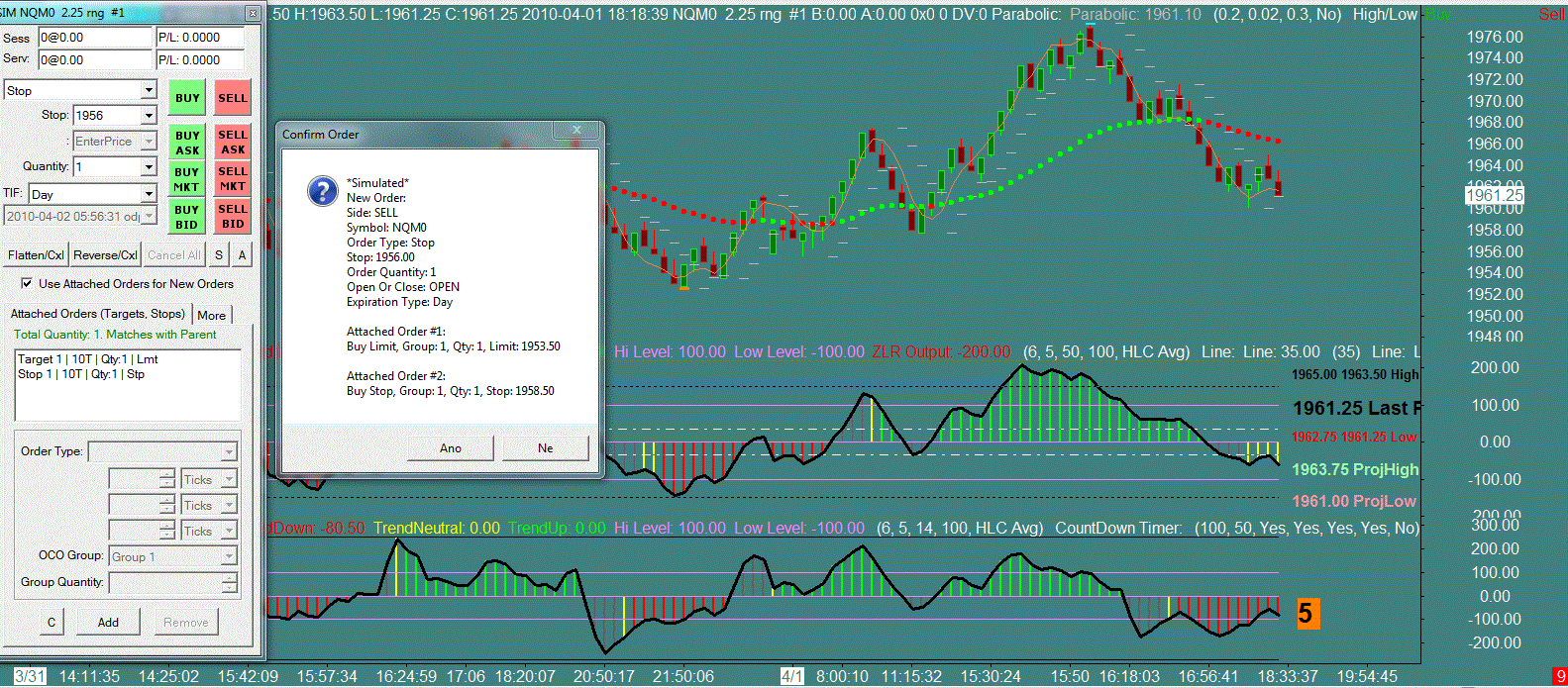Open the TIF Day dropdown
This screenshot has width=1568, height=688.
coord(149,194)
